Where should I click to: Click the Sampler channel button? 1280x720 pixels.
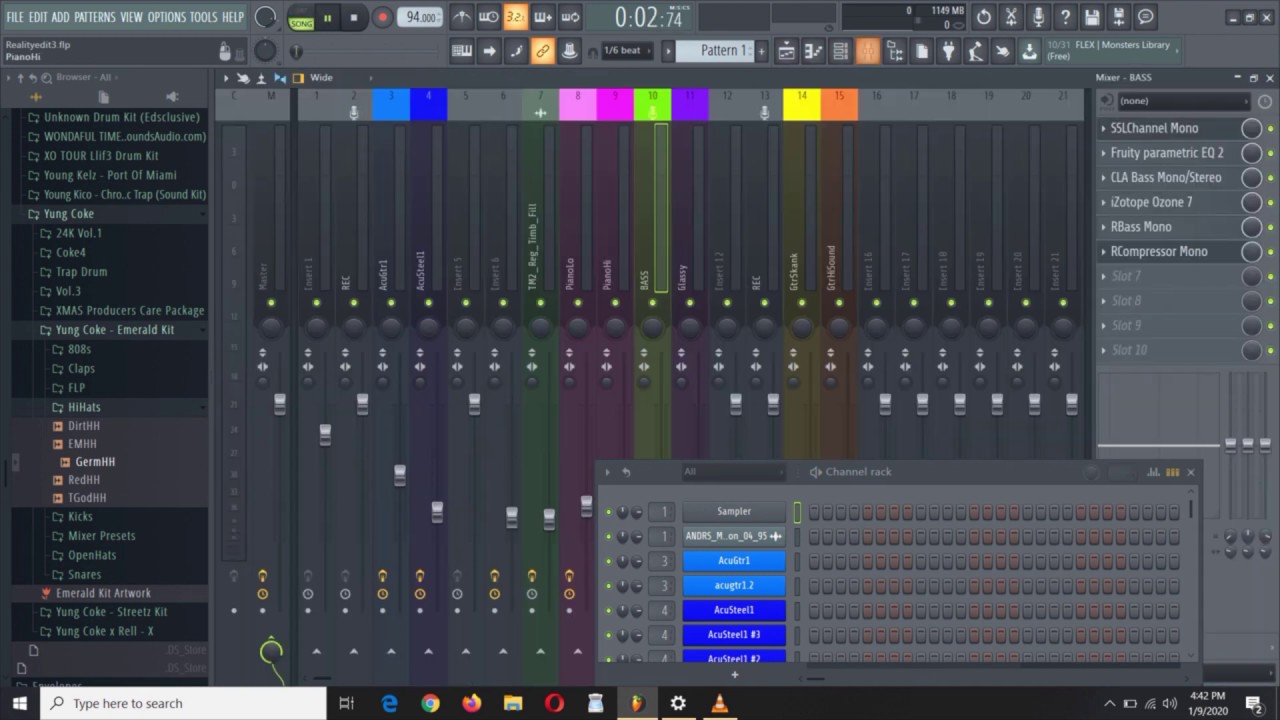(x=734, y=512)
